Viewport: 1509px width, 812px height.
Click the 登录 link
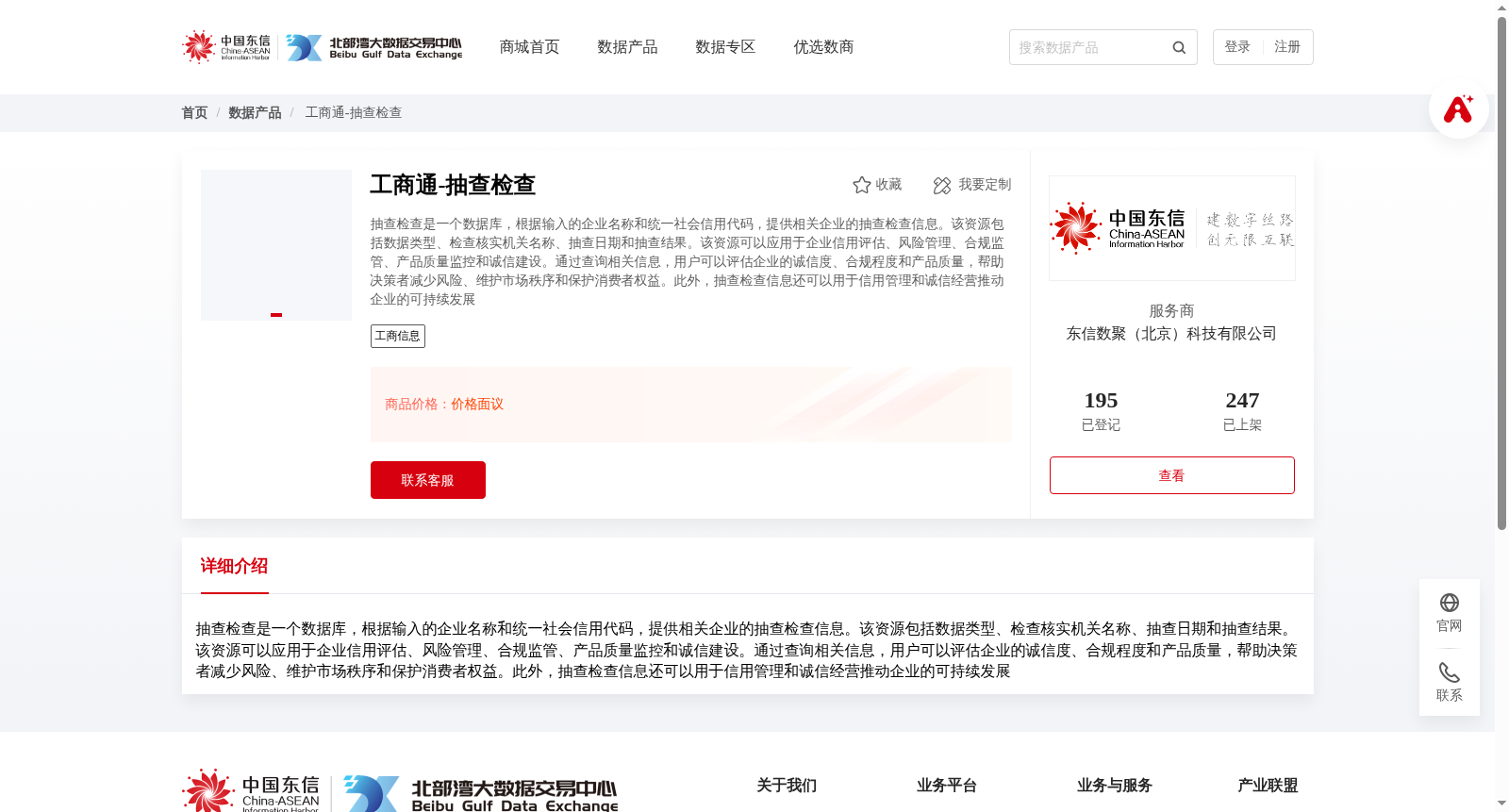point(1237,47)
